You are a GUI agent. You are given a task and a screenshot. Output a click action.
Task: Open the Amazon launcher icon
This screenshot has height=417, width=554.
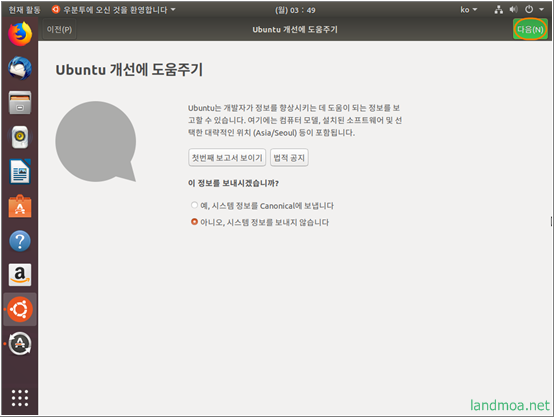coord(20,275)
